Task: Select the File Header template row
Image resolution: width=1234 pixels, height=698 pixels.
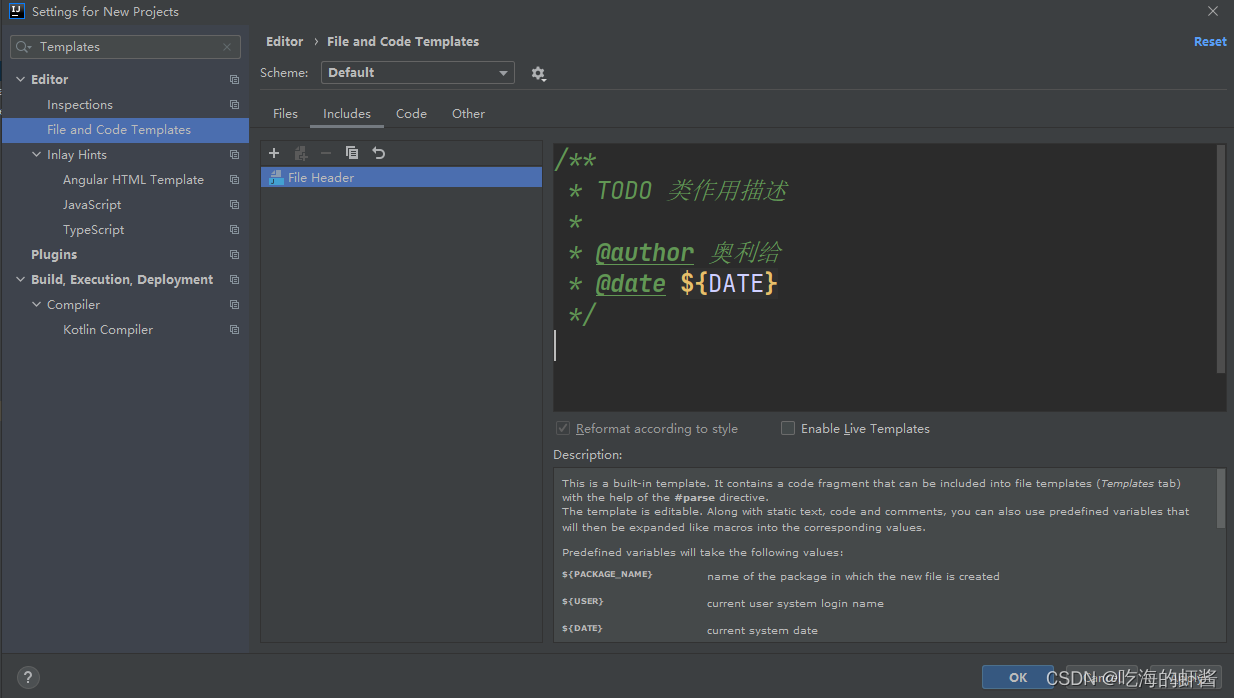Action: pyautogui.click(x=401, y=178)
